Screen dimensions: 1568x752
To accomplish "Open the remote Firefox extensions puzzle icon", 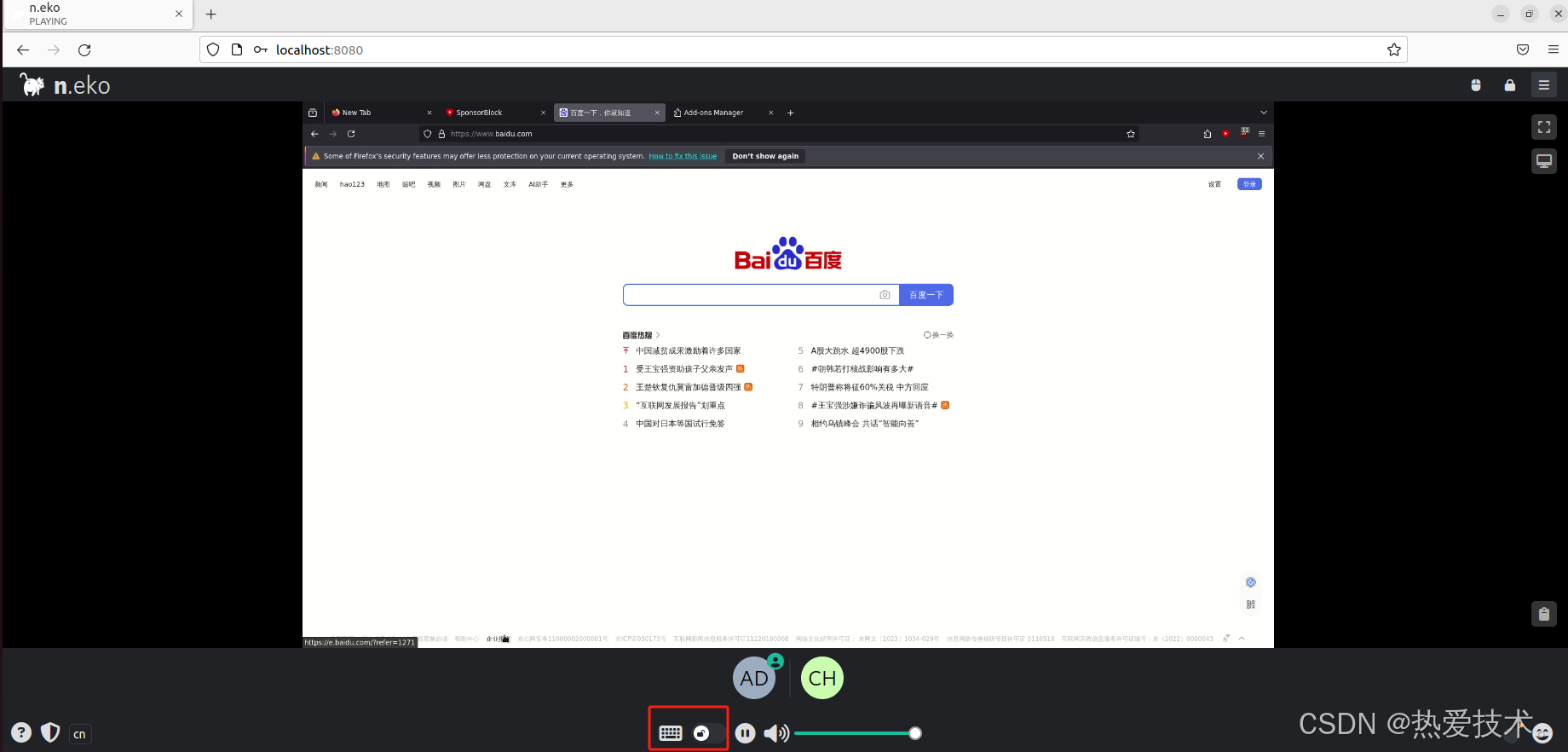I will 1208,134.
